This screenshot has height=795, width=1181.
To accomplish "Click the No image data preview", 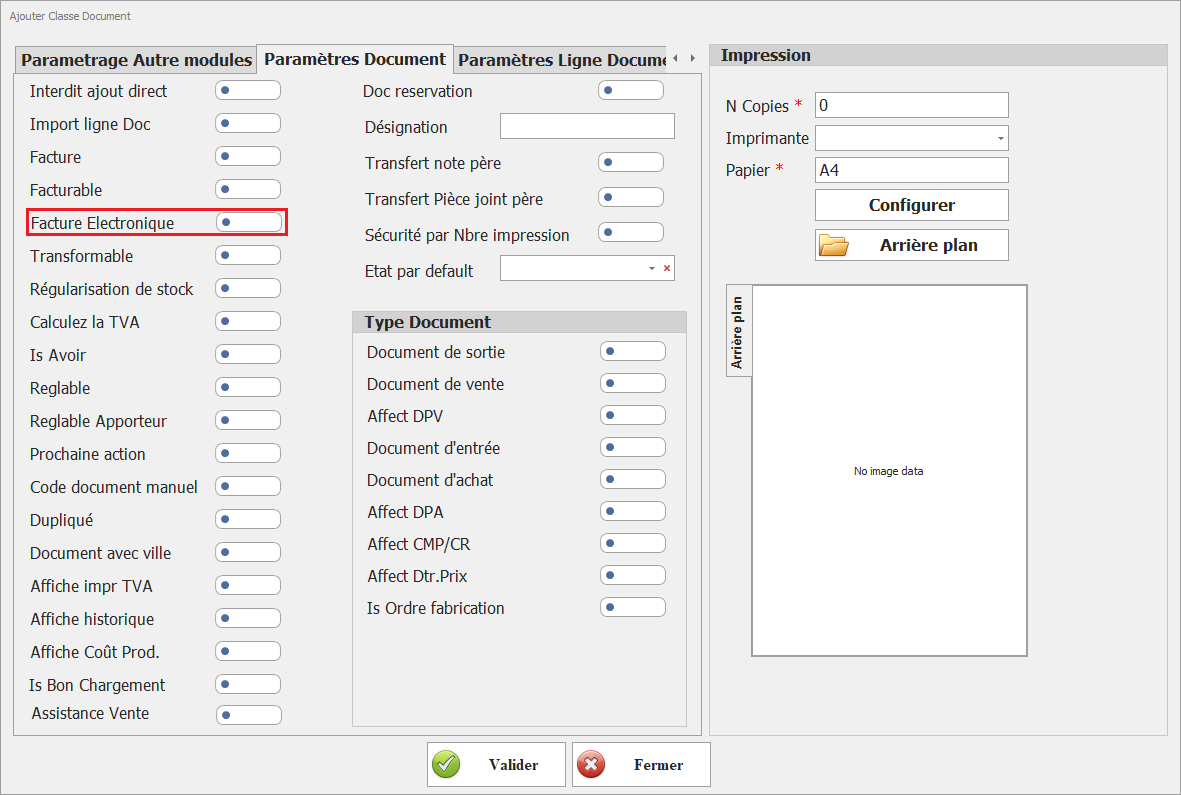I will tap(890, 471).
